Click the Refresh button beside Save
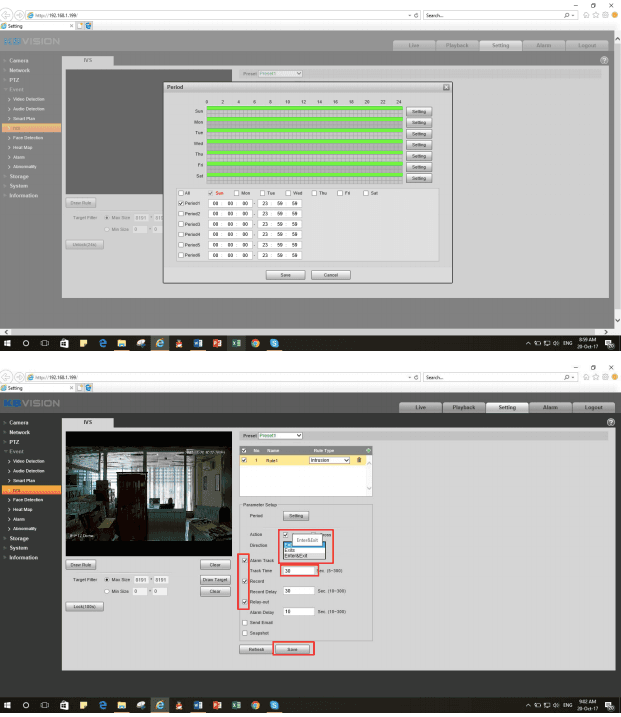621x717 pixels. tap(253, 649)
